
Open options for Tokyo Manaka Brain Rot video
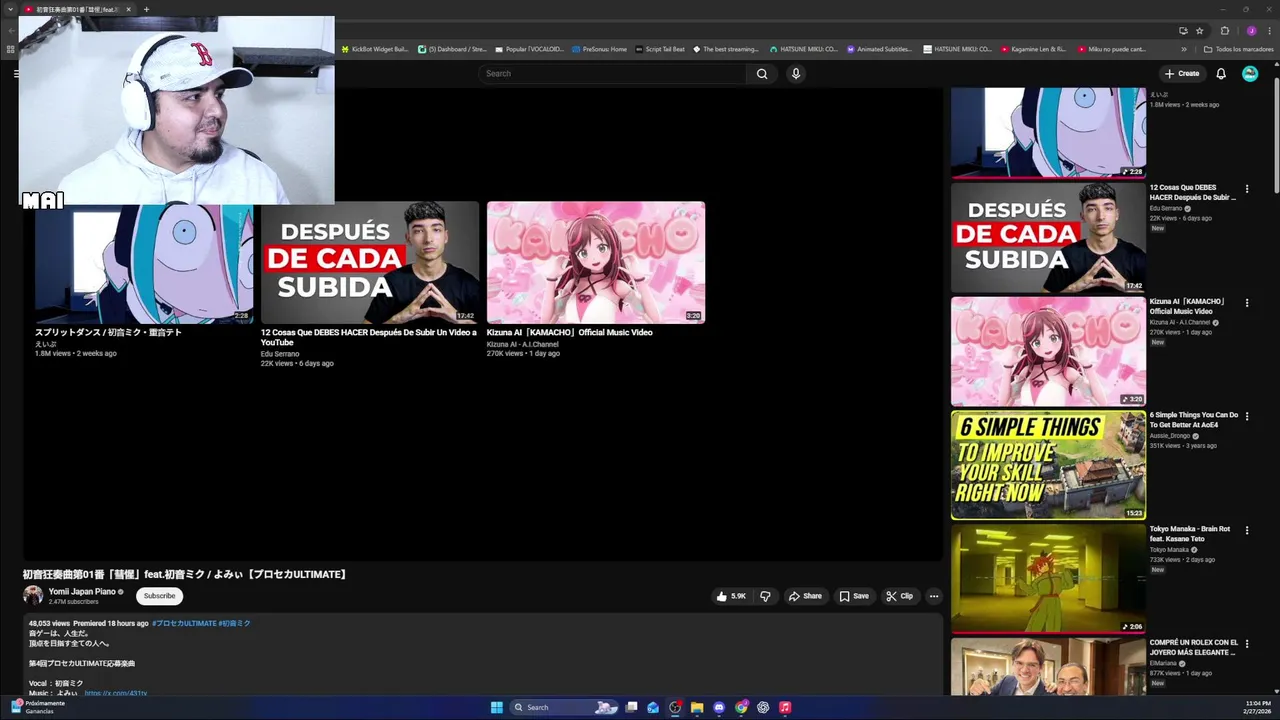click(x=1247, y=530)
